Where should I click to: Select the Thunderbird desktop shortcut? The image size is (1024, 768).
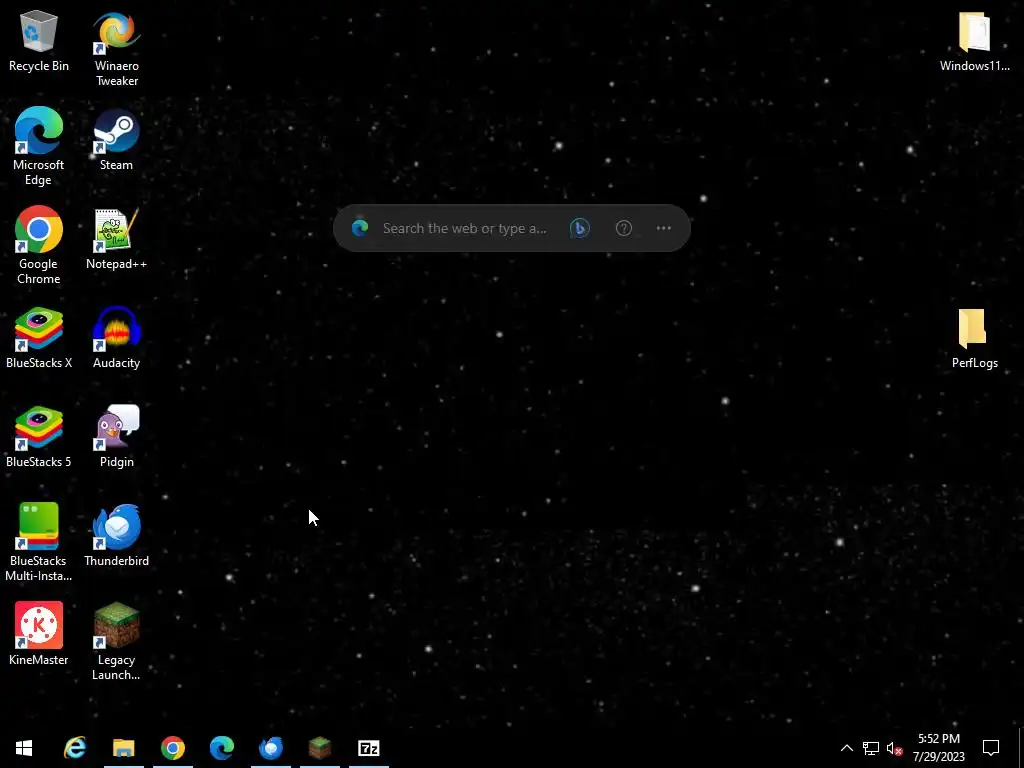click(116, 535)
